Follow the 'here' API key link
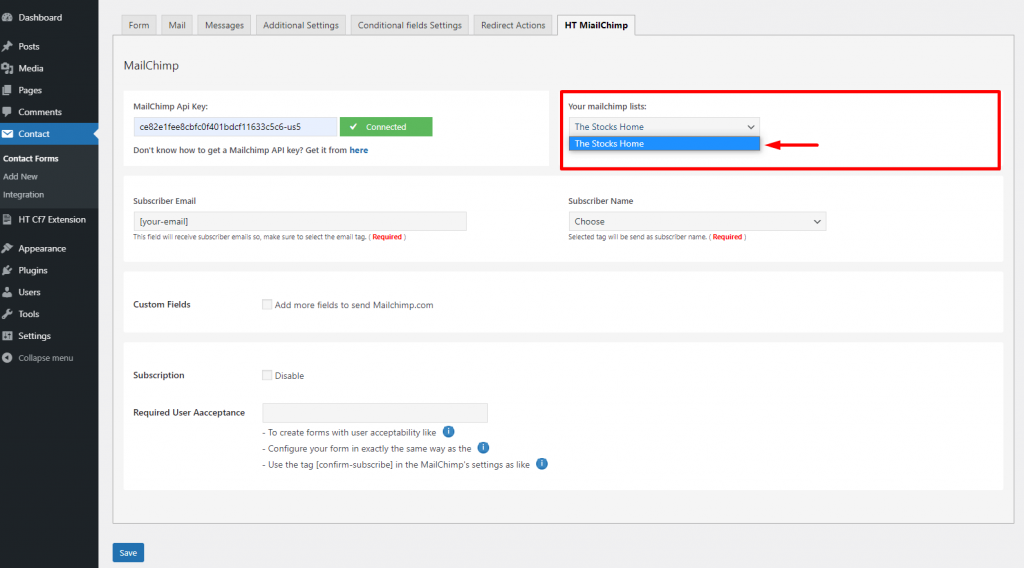 [358, 150]
